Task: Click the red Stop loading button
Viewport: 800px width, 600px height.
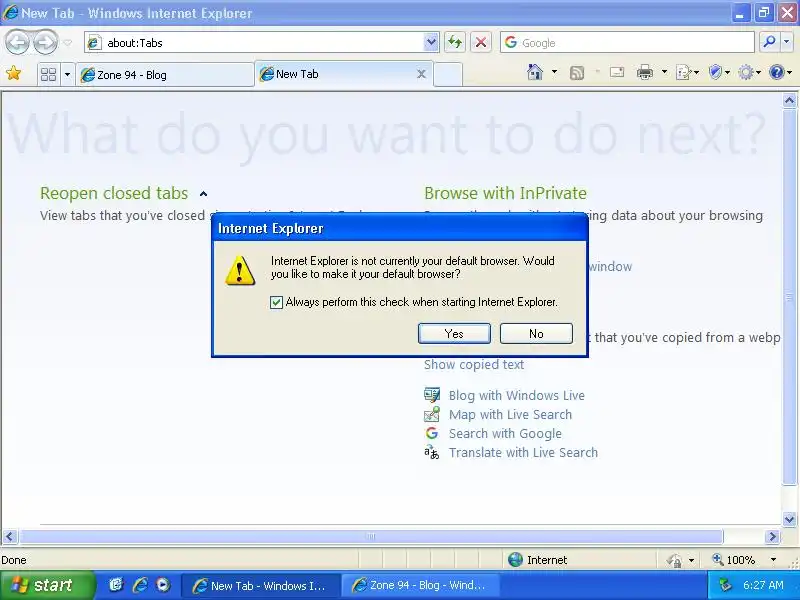Action: pos(481,43)
